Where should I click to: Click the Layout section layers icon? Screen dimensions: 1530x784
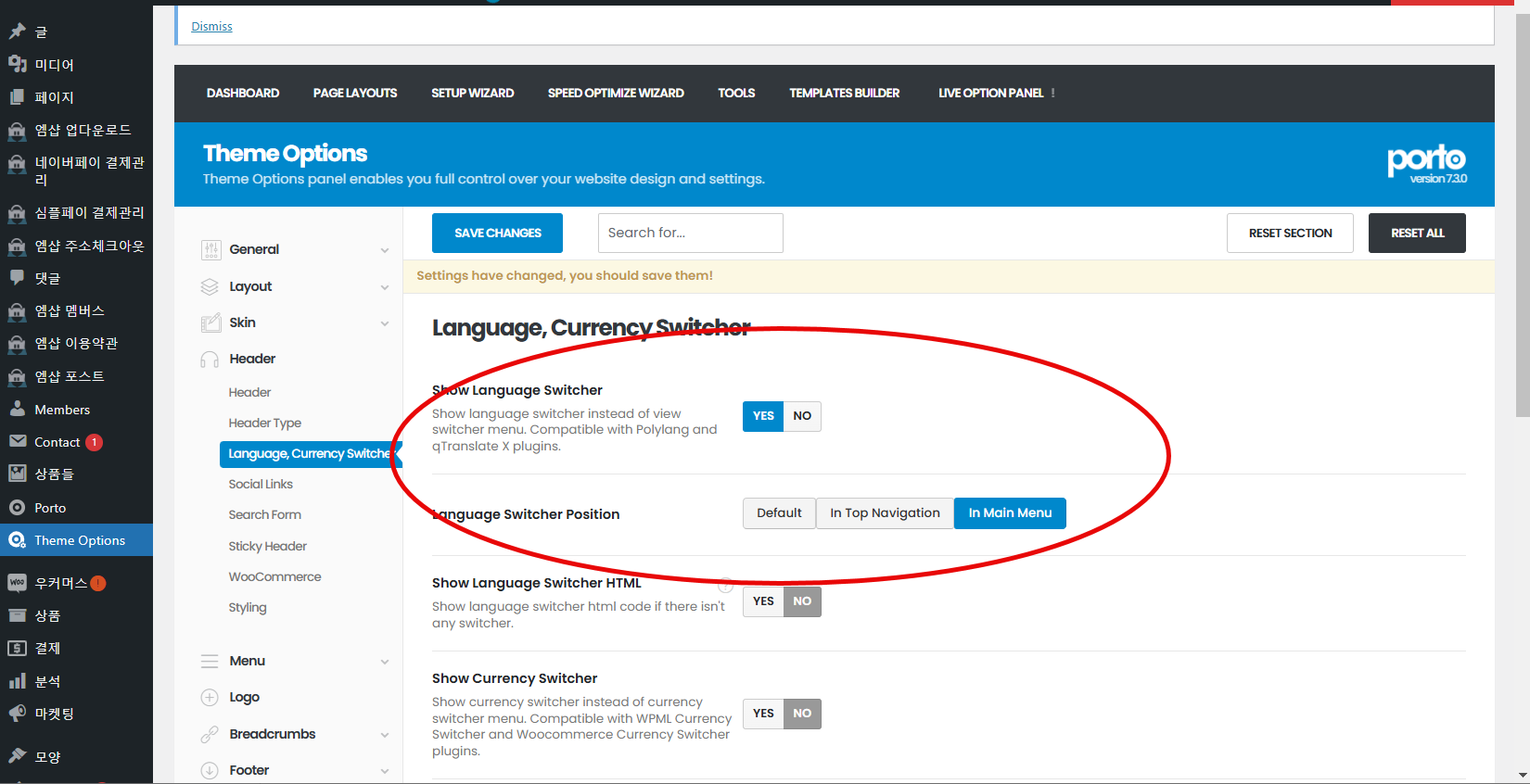pos(210,286)
